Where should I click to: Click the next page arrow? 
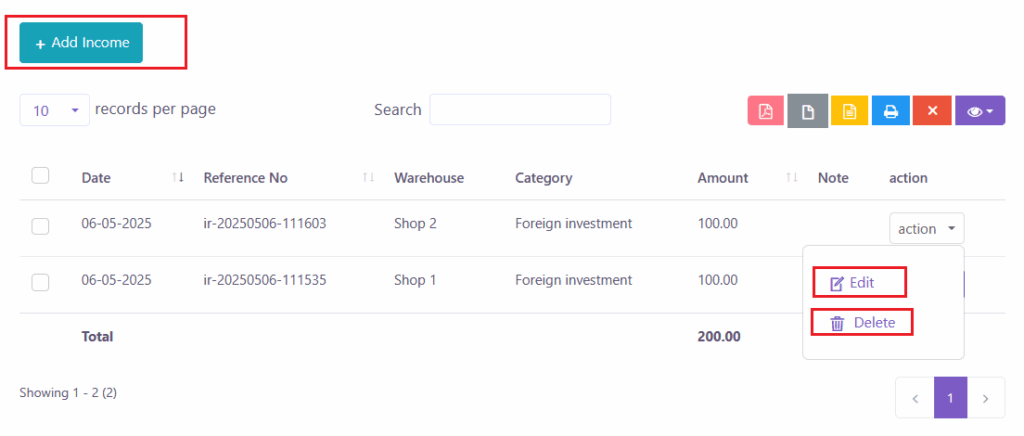point(986,398)
